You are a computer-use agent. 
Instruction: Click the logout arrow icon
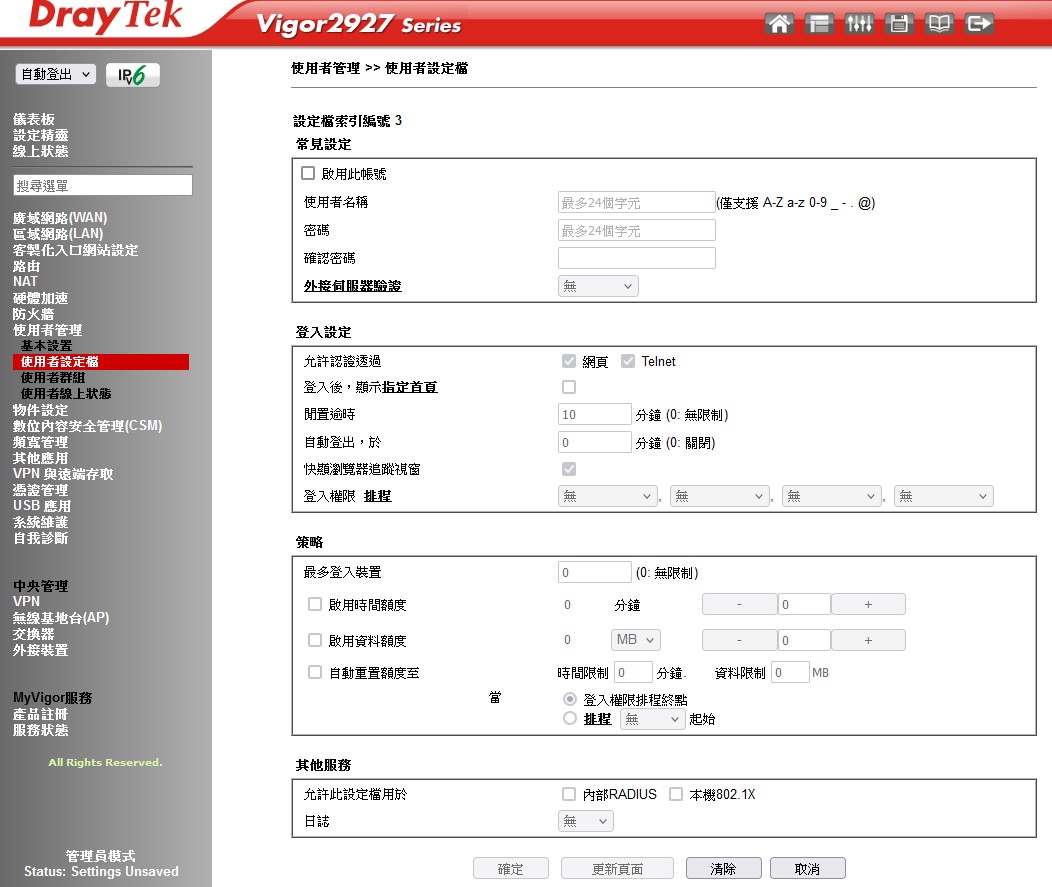[x=979, y=24]
